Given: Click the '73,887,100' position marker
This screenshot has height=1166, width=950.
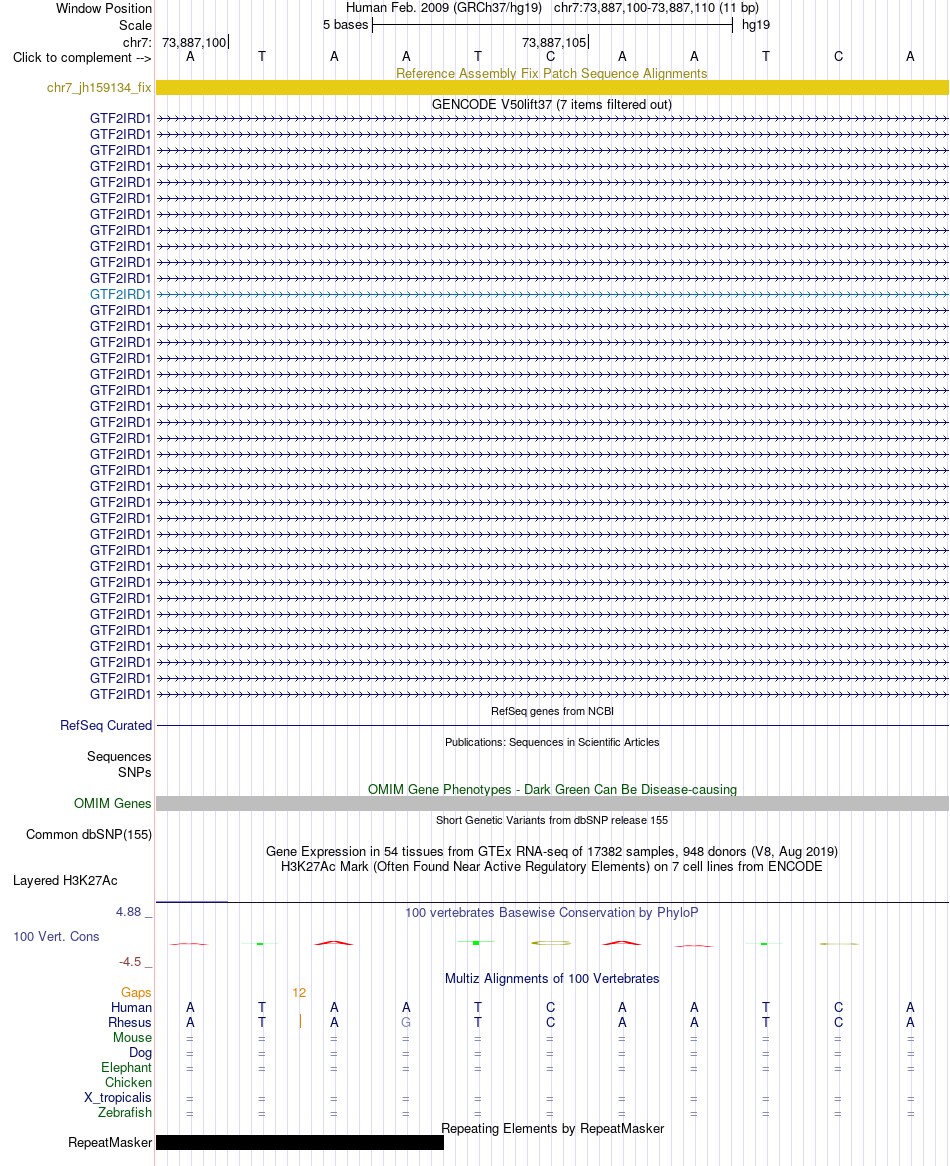Looking at the screenshot, I should [x=195, y=42].
